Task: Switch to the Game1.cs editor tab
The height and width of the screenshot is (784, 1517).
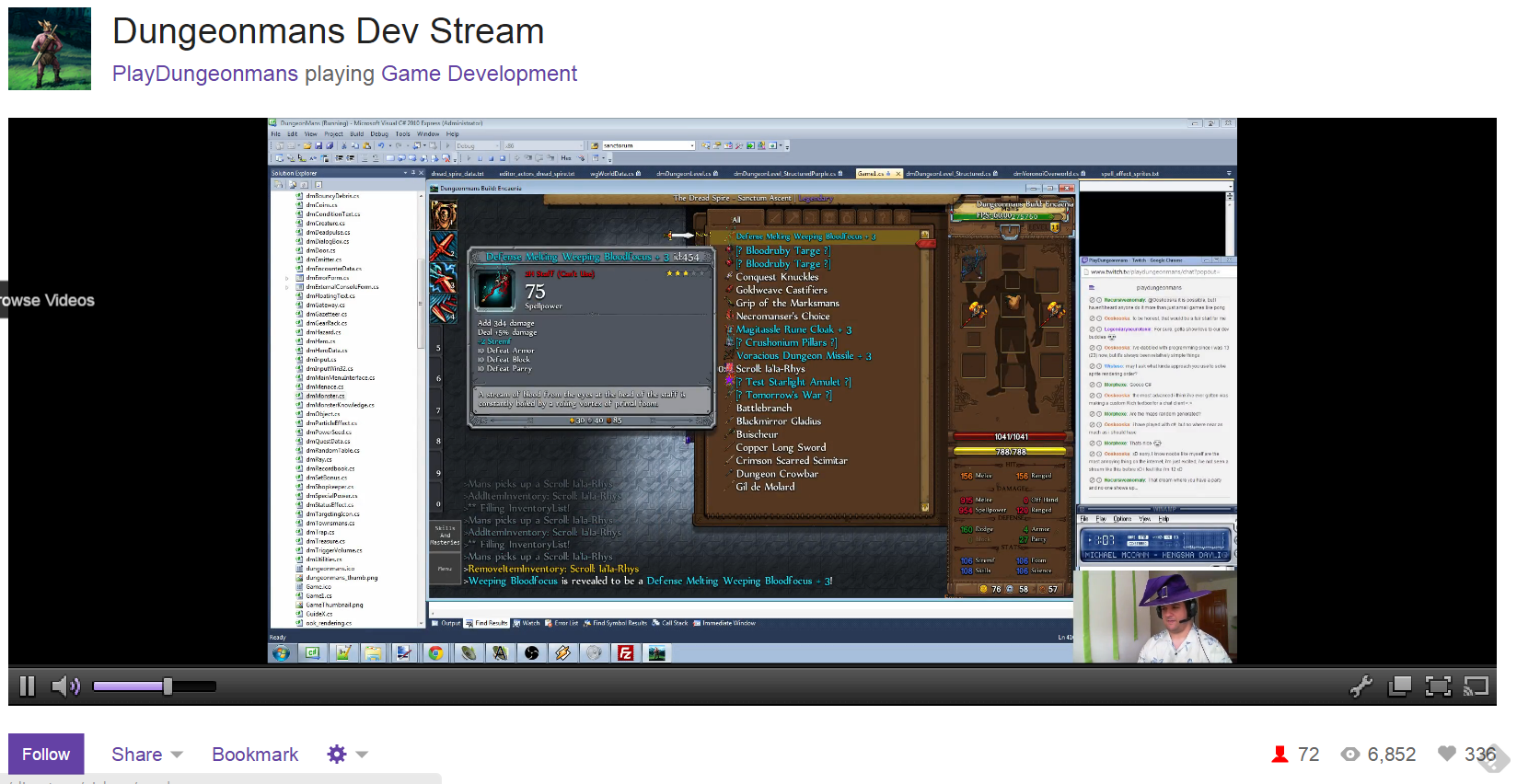Action: (879, 173)
